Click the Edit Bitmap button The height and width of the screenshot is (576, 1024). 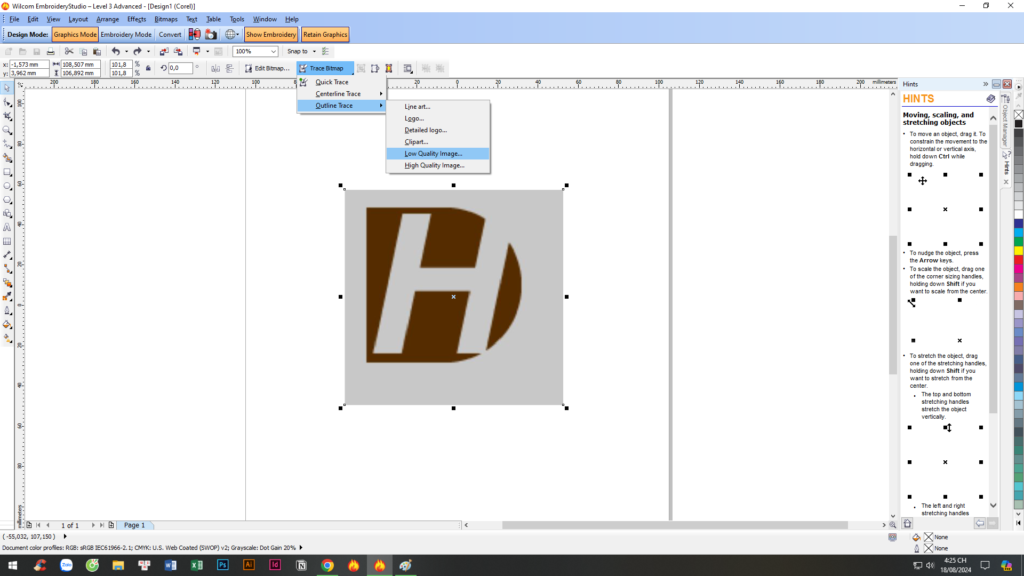(266, 68)
